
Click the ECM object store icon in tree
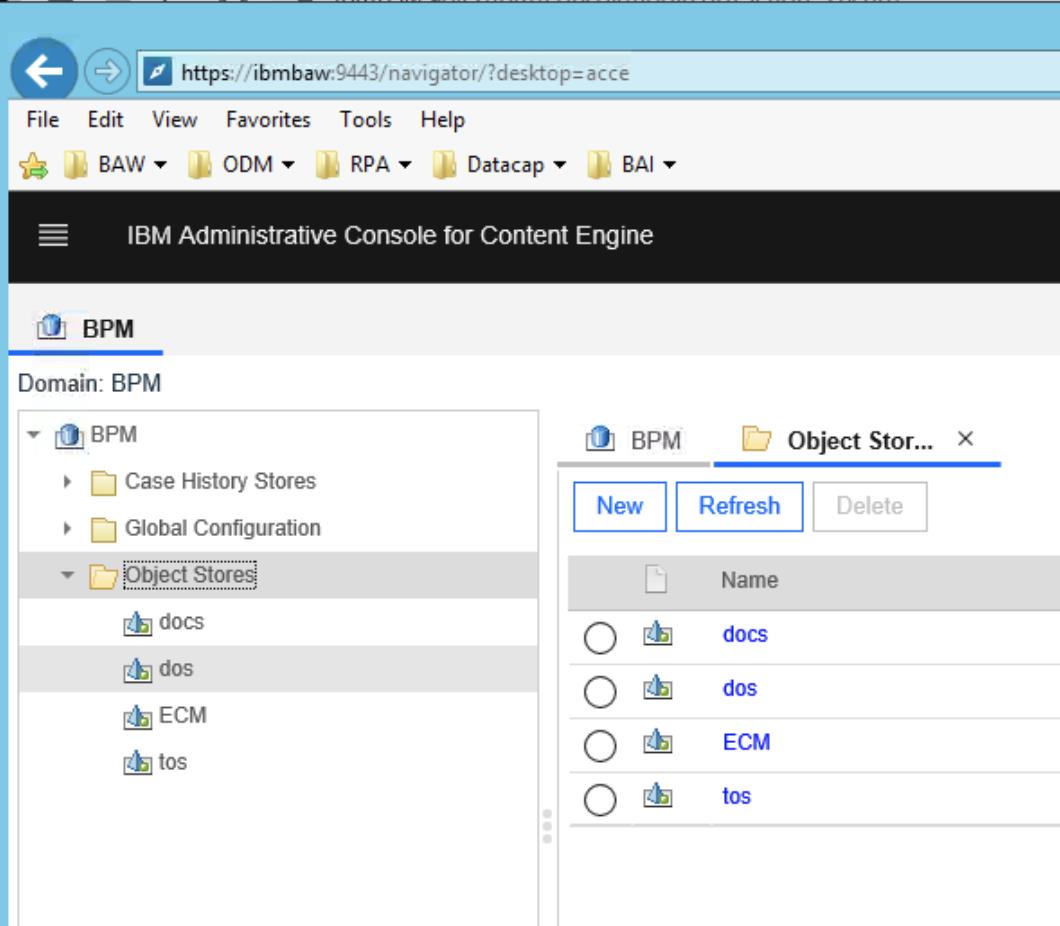click(138, 716)
